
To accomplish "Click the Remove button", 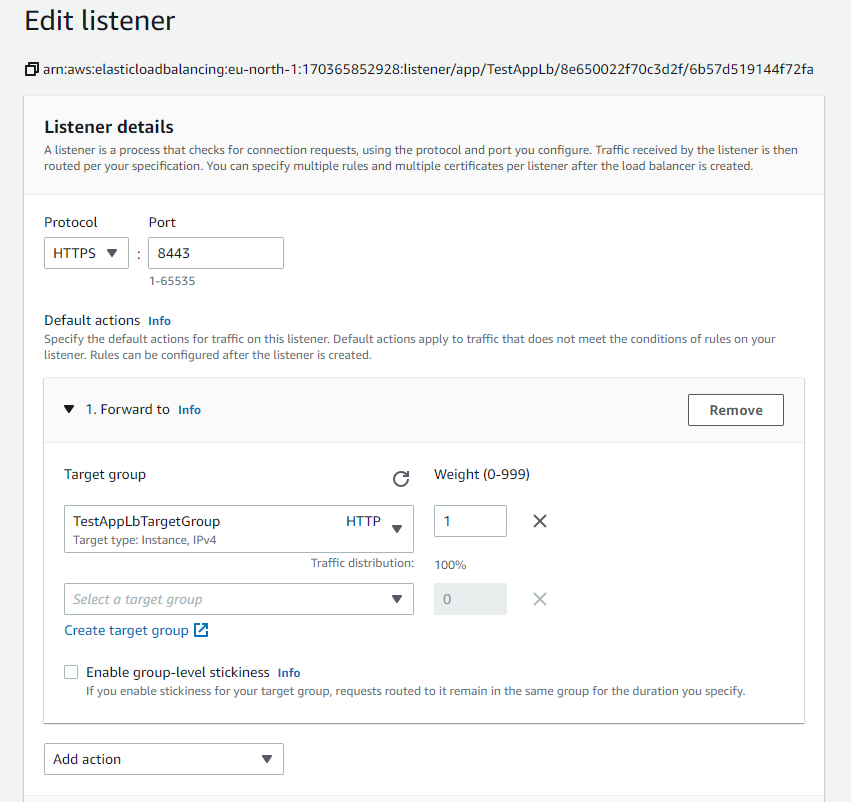I will [735, 410].
